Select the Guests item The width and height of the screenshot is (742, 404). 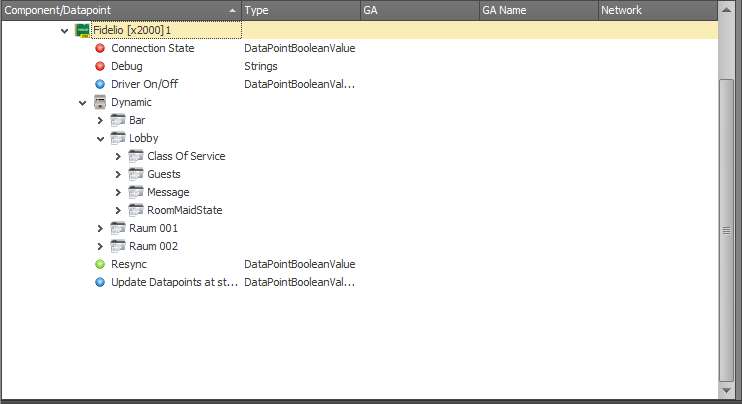point(164,174)
